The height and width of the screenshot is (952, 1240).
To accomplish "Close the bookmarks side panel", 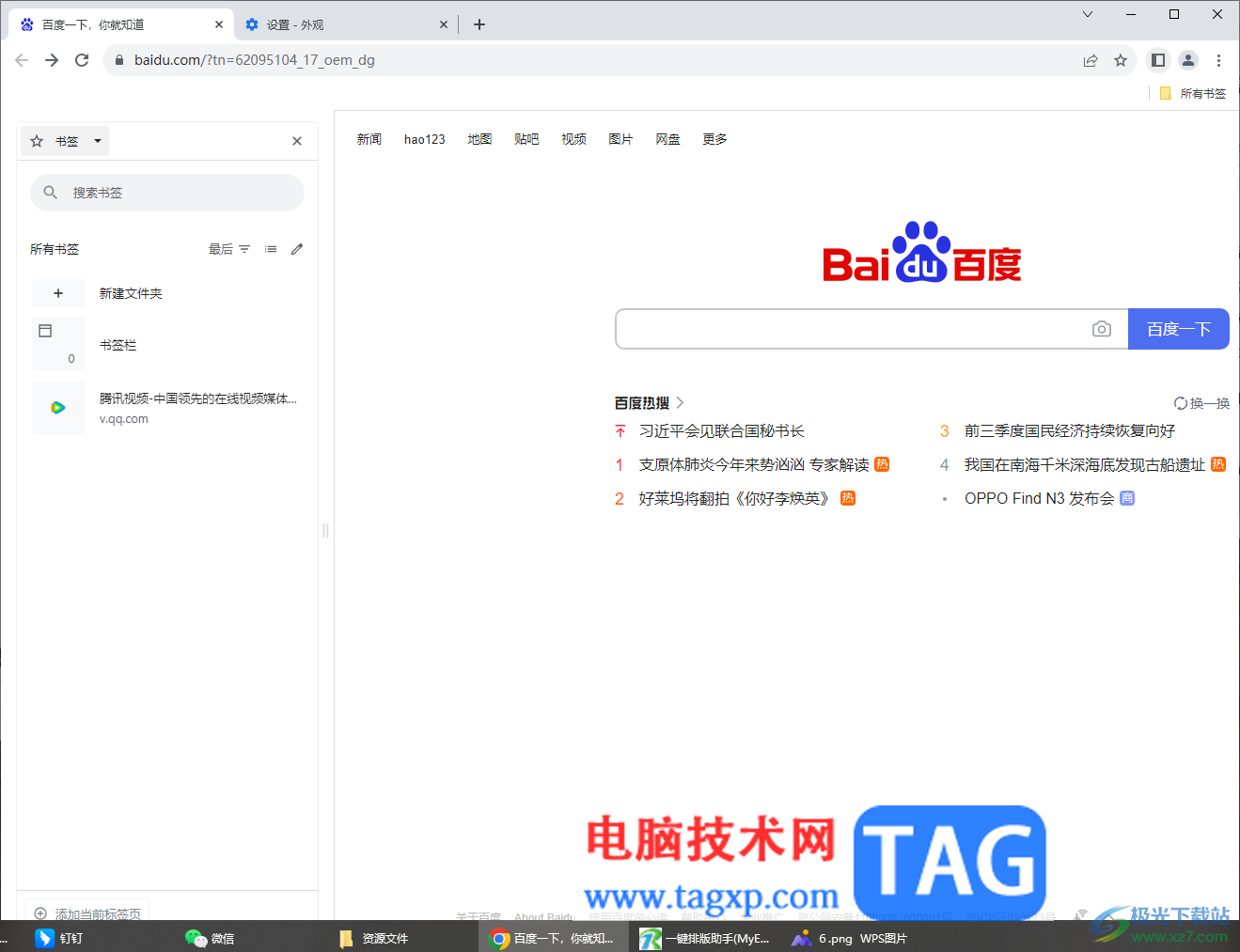I will (x=297, y=141).
